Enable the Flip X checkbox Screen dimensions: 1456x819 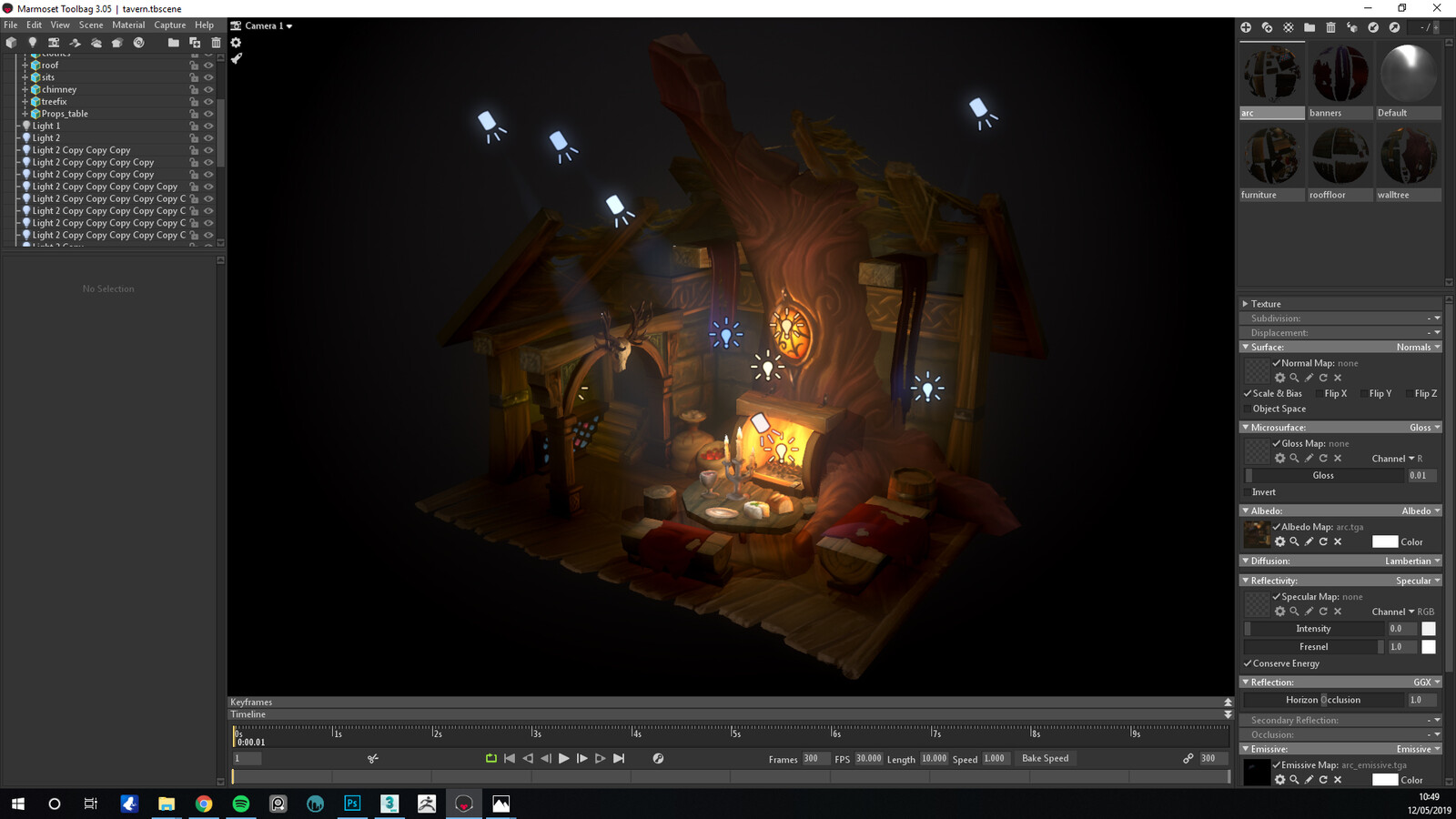click(1319, 394)
